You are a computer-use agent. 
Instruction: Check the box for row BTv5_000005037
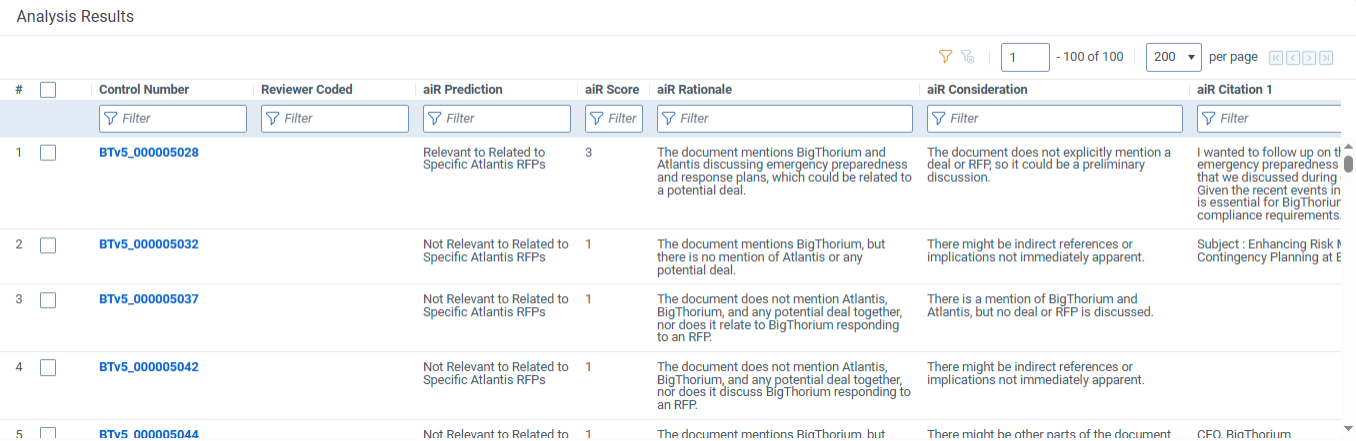(x=48, y=299)
